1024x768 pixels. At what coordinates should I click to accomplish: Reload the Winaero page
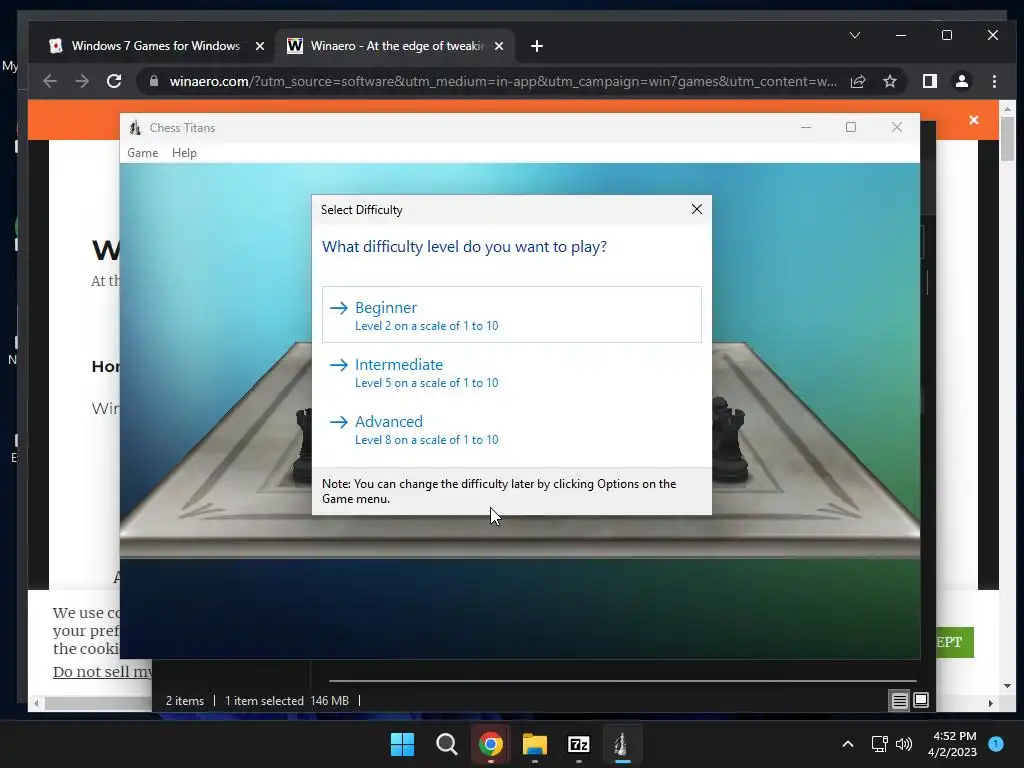tap(114, 81)
